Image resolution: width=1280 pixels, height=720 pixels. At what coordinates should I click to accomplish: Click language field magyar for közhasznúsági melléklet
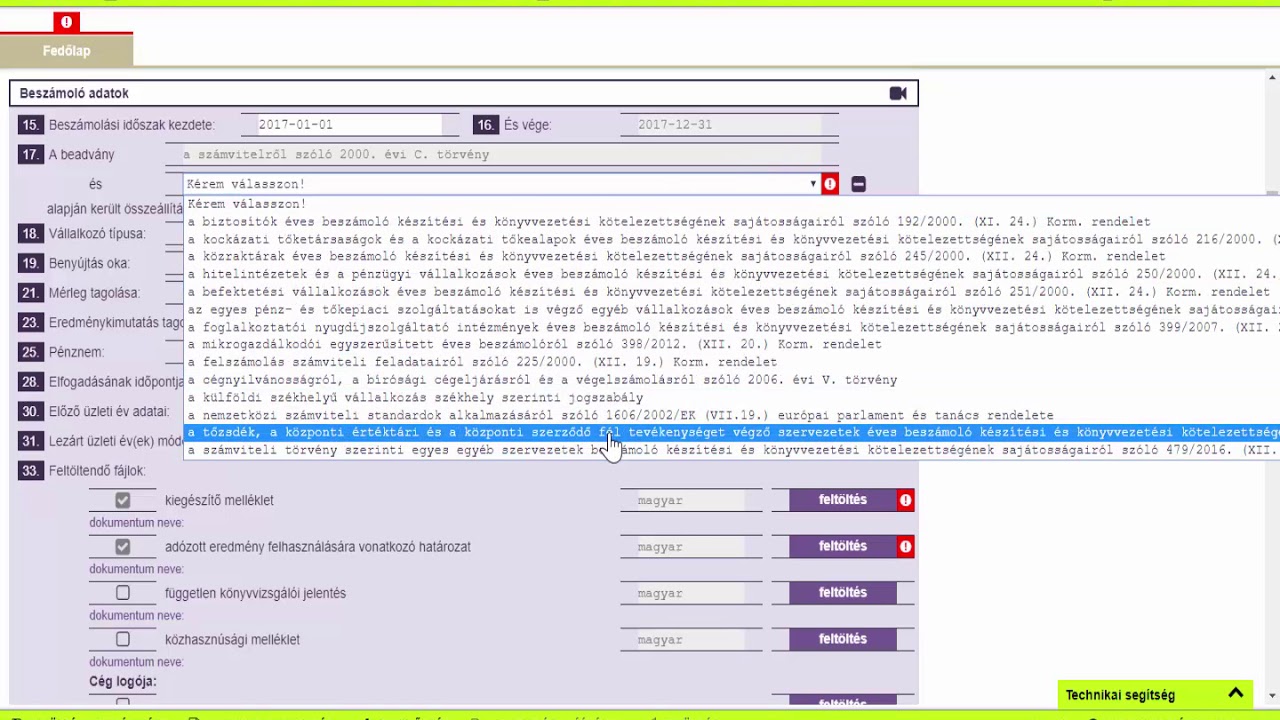click(690, 640)
